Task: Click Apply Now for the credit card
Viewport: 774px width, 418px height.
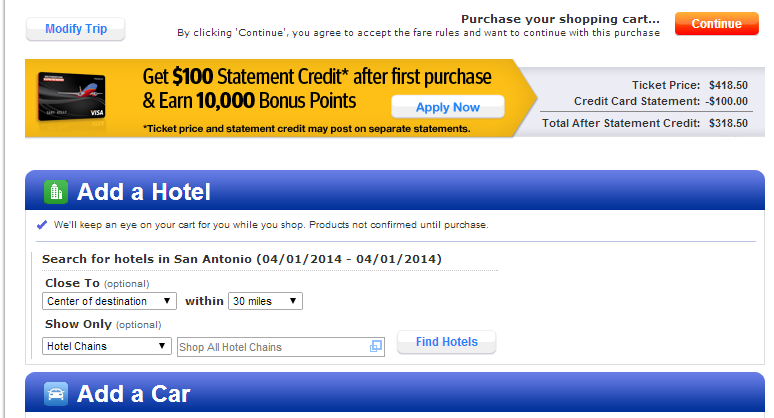Action: (x=447, y=107)
